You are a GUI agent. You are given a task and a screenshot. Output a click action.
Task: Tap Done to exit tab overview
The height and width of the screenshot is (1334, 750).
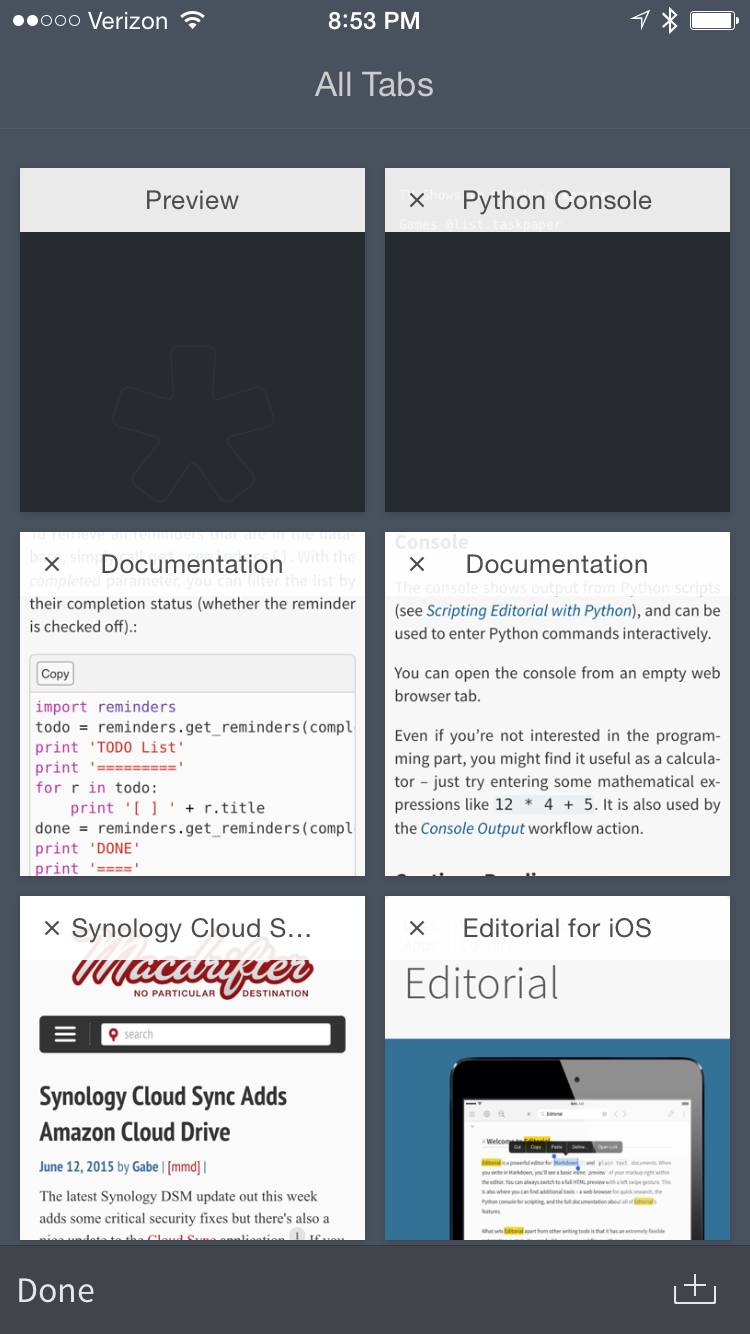coord(56,1290)
